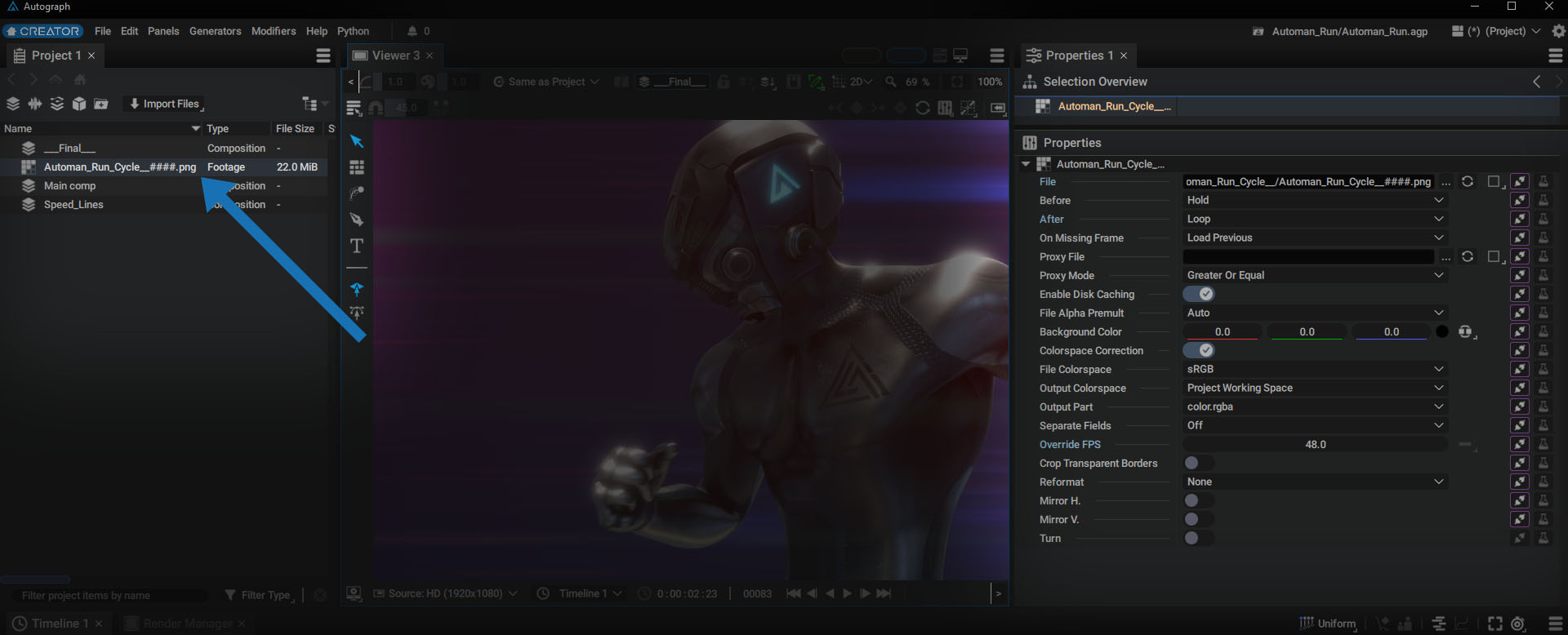Screen dimensions: 1568x635
Task: Open File Alpha Premult dropdown
Action: point(1315,313)
